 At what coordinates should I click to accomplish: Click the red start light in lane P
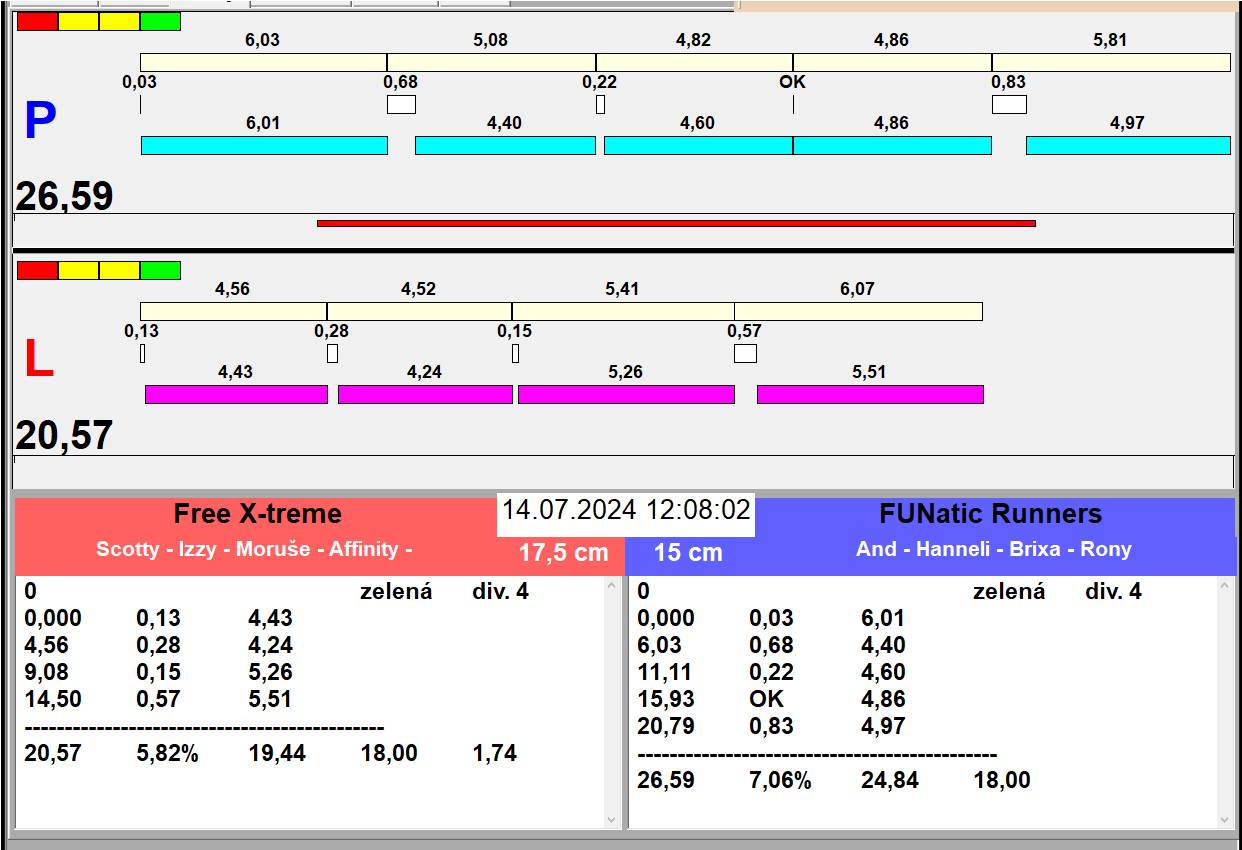[x=38, y=21]
